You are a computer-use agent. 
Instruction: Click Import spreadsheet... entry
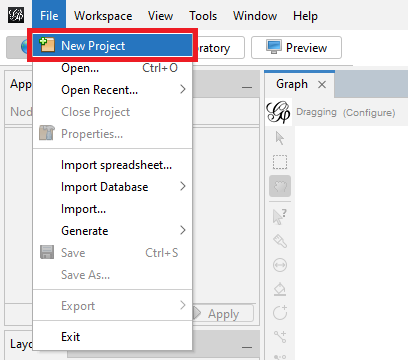coord(112,165)
